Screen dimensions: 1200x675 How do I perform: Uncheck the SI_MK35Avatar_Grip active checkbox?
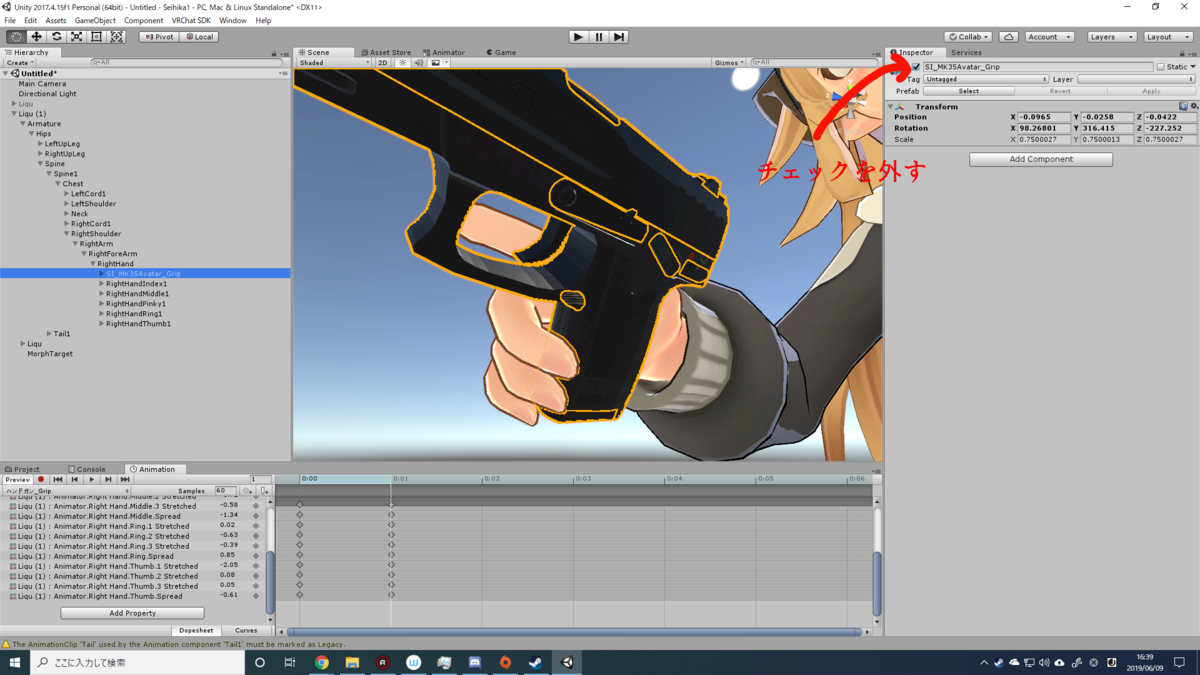[916, 67]
